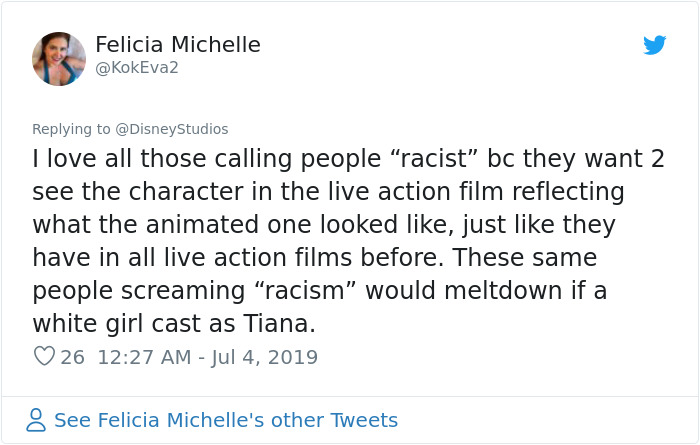700x445 pixels.
Task: Click the "Replying to" label
Action: pos(71,129)
